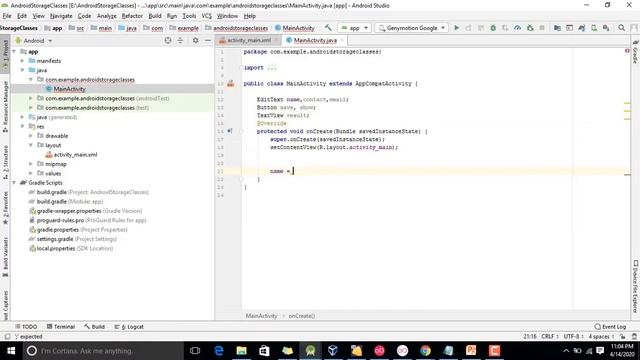
Task: Select gradle.properties file in tree
Action: (x=78, y=230)
